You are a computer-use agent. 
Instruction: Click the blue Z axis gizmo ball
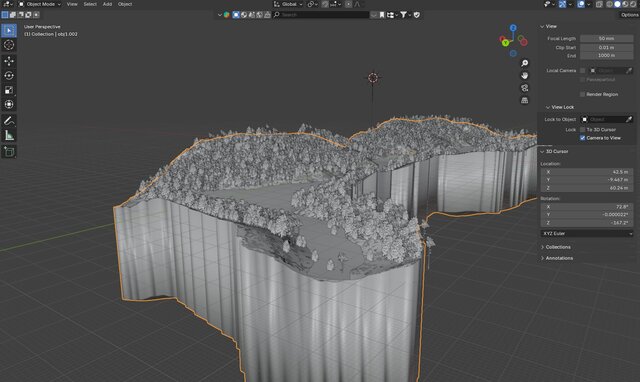[513, 28]
